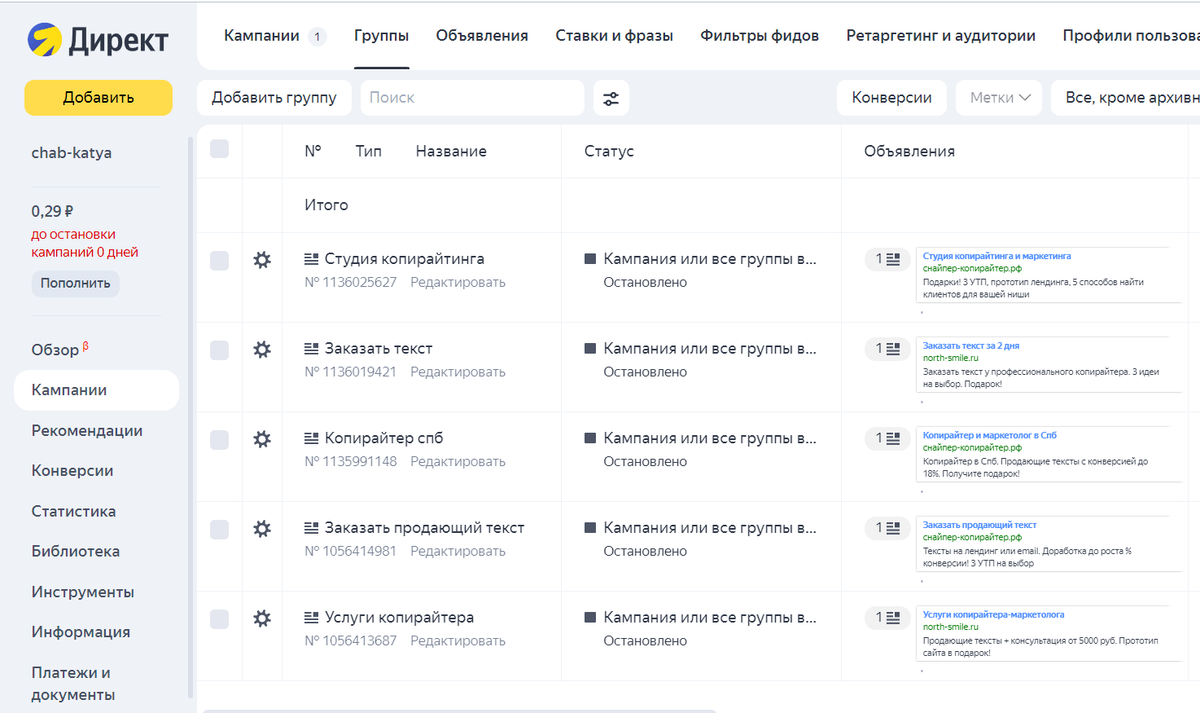Image resolution: width=1200 pixels, height=713 pixels.
Task: Focus the Поиск search field
Action: coord(472,98)
